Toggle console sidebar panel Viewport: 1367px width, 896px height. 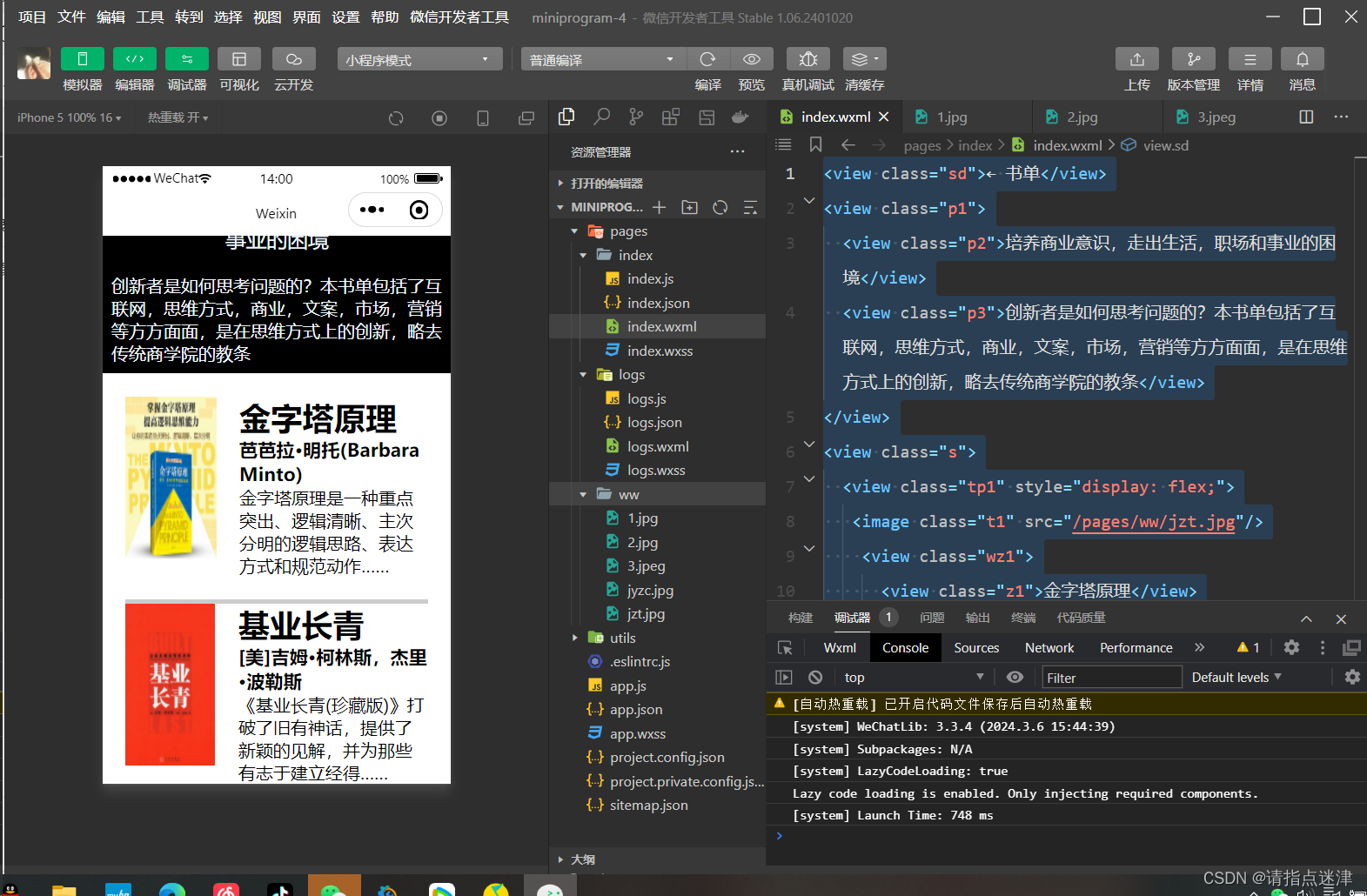[784, 677]
